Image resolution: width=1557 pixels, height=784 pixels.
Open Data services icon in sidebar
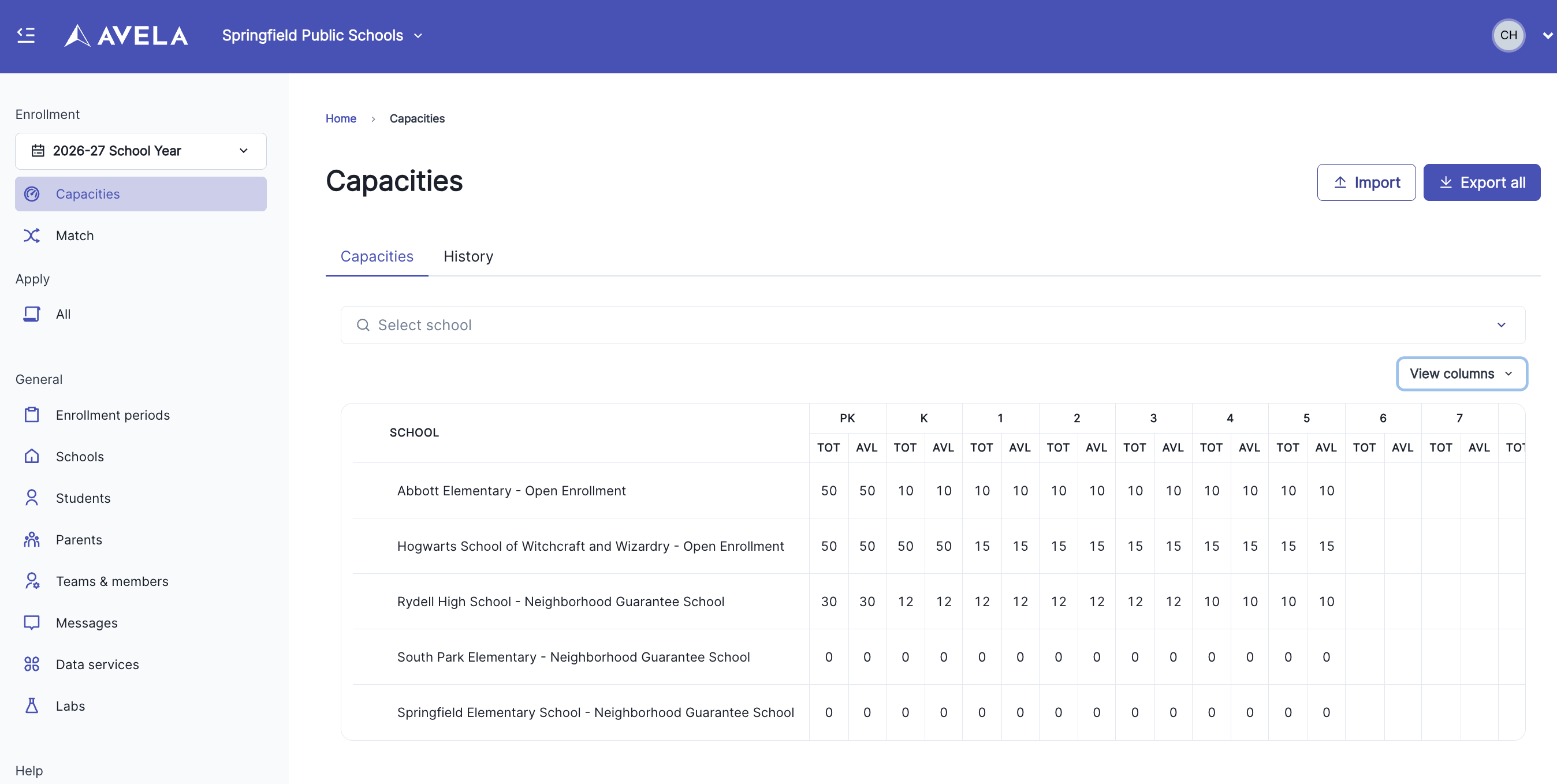pyautogui.click(x=31, y=664)
